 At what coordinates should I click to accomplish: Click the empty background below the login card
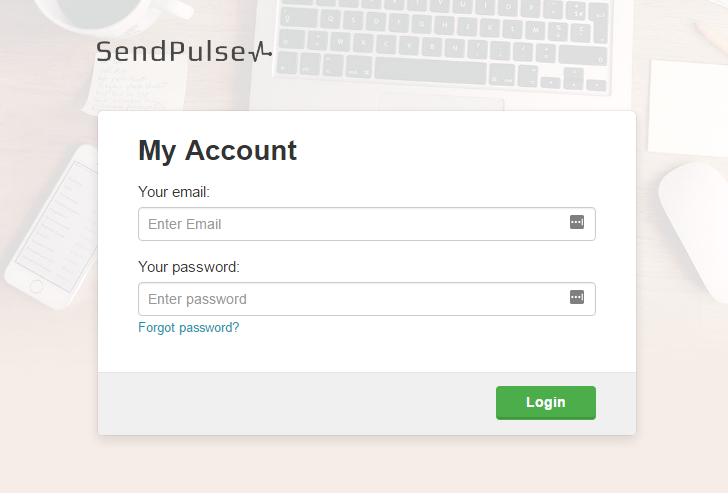click(366, 465)
